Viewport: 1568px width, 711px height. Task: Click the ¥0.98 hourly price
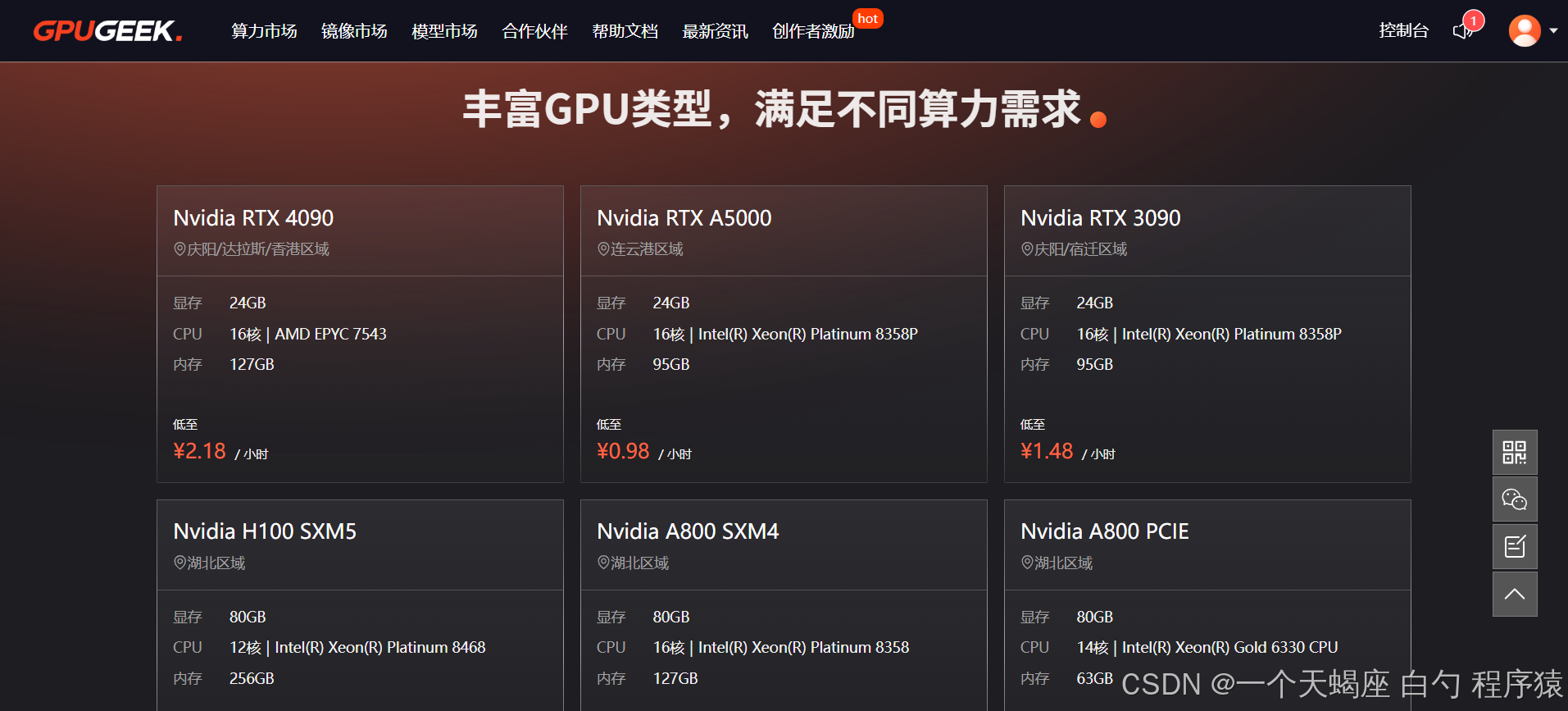tap(623, 451)
